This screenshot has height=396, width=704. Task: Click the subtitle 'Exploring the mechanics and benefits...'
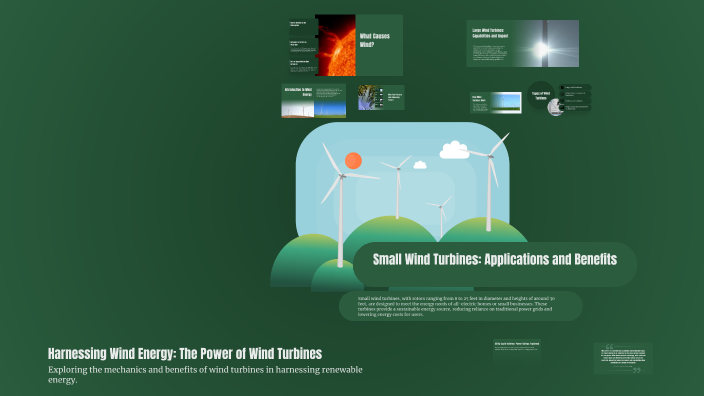tap(205, 374)
